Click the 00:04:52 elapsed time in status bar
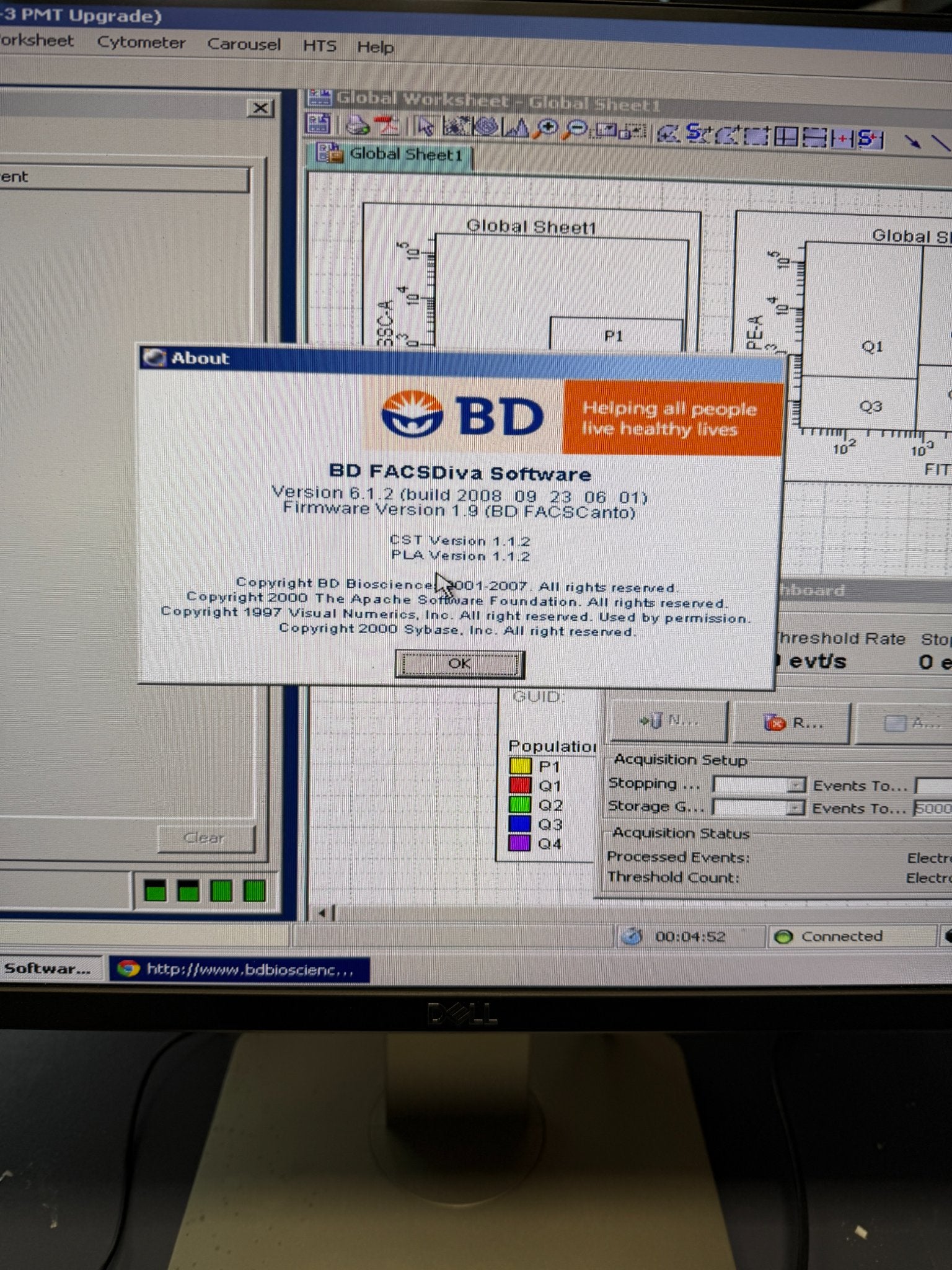The height and width of the screenshot is (1270, 952). point(690,936)
